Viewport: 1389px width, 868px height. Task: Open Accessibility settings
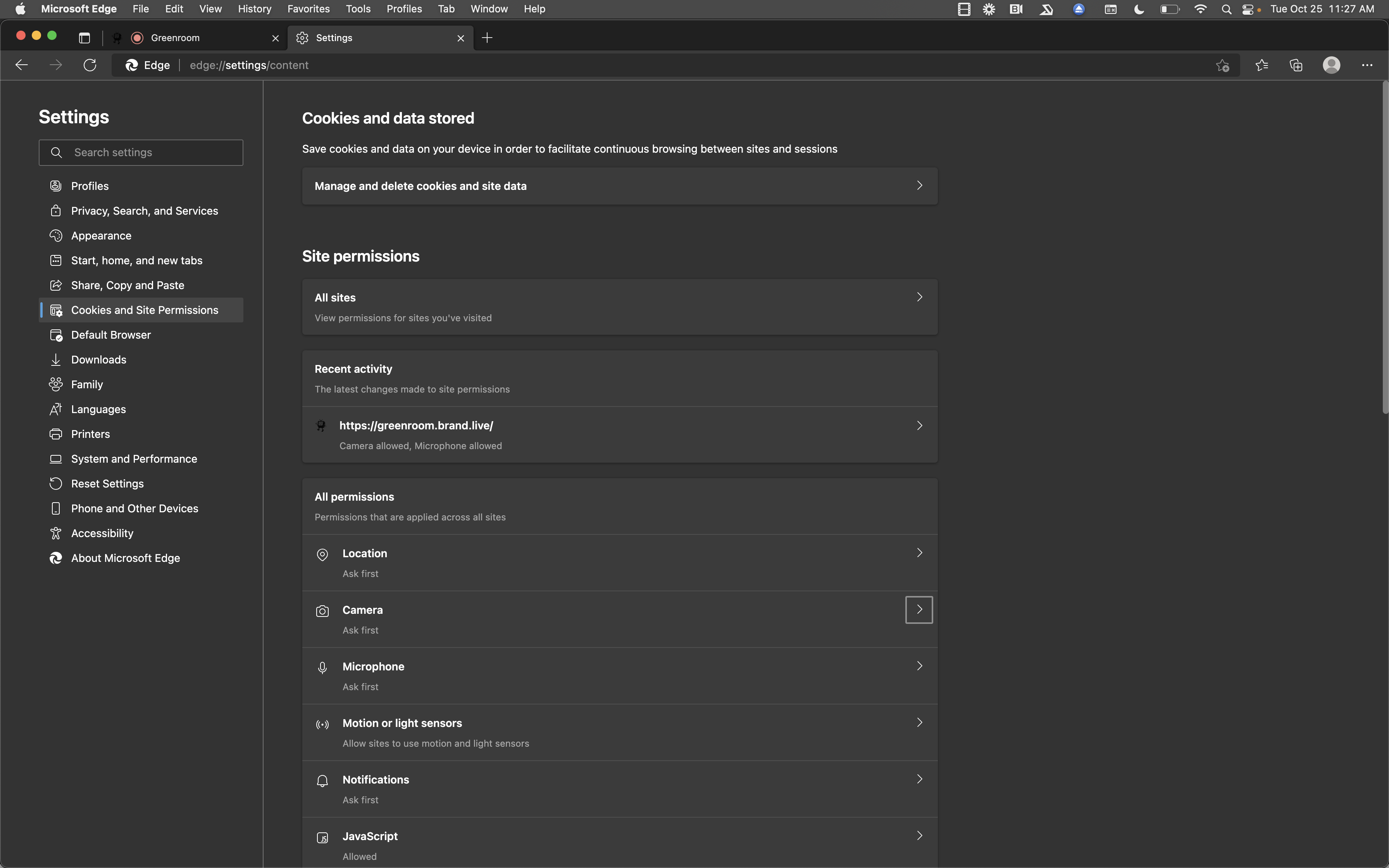tap(141, 533)
